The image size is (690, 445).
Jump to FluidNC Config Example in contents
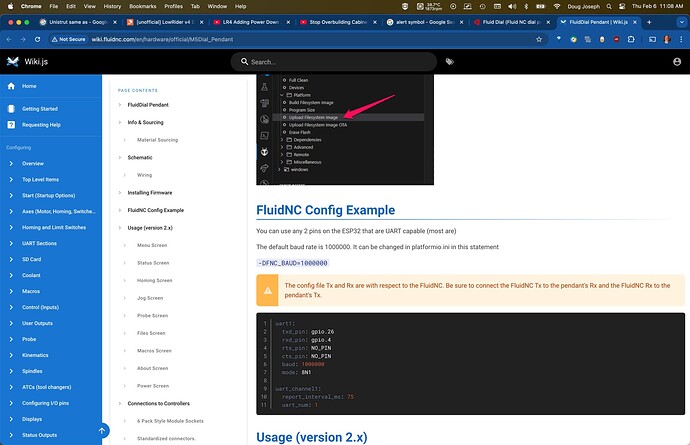[156, 210]
